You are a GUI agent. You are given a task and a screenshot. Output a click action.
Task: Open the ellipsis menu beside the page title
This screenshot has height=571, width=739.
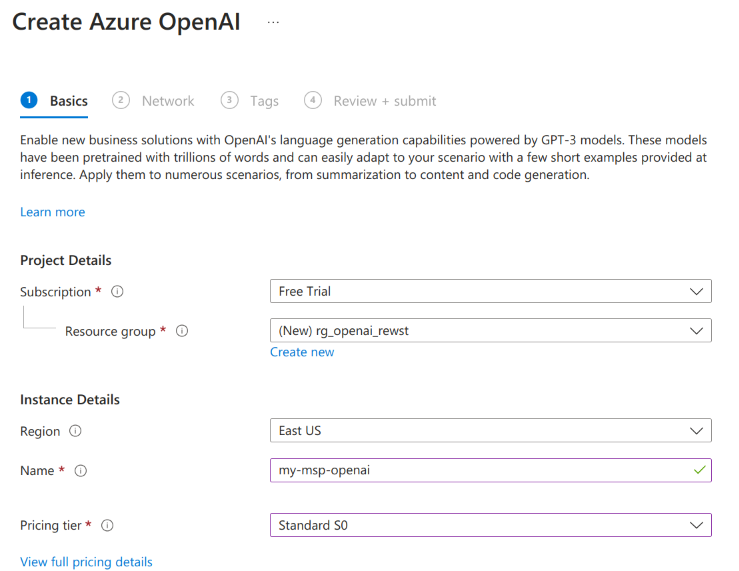pyautogui.click(x=273, y=23)
